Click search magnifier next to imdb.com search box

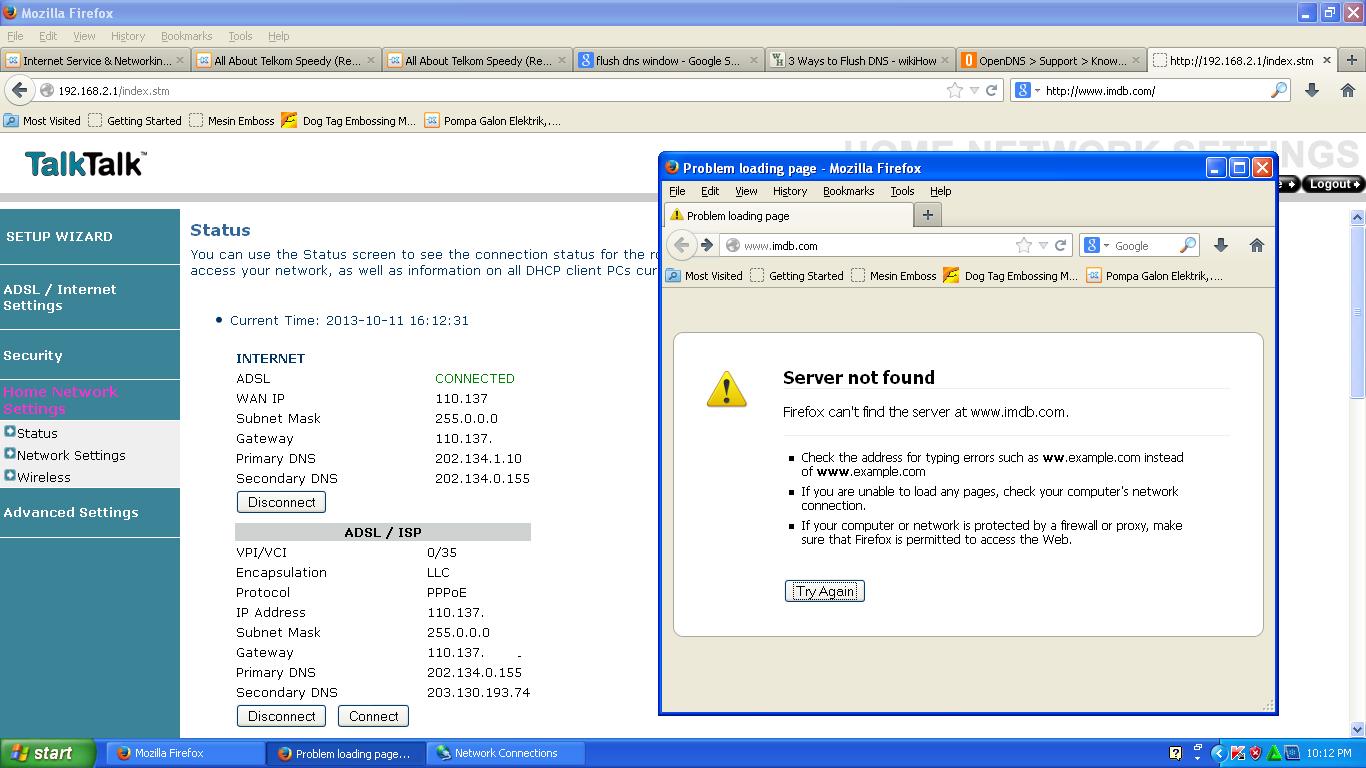coord(1279,90)
